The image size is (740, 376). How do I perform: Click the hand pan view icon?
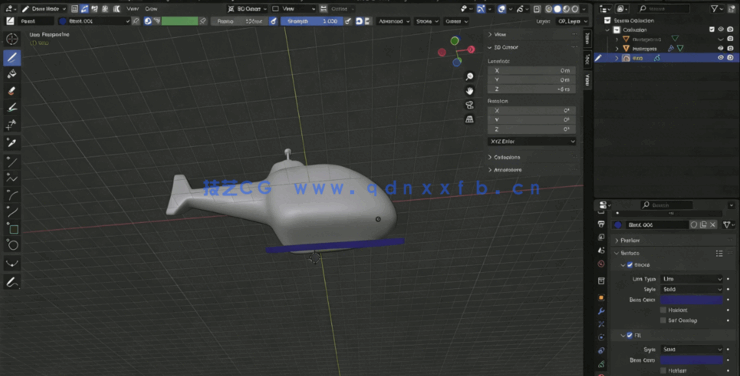[469, 91]
